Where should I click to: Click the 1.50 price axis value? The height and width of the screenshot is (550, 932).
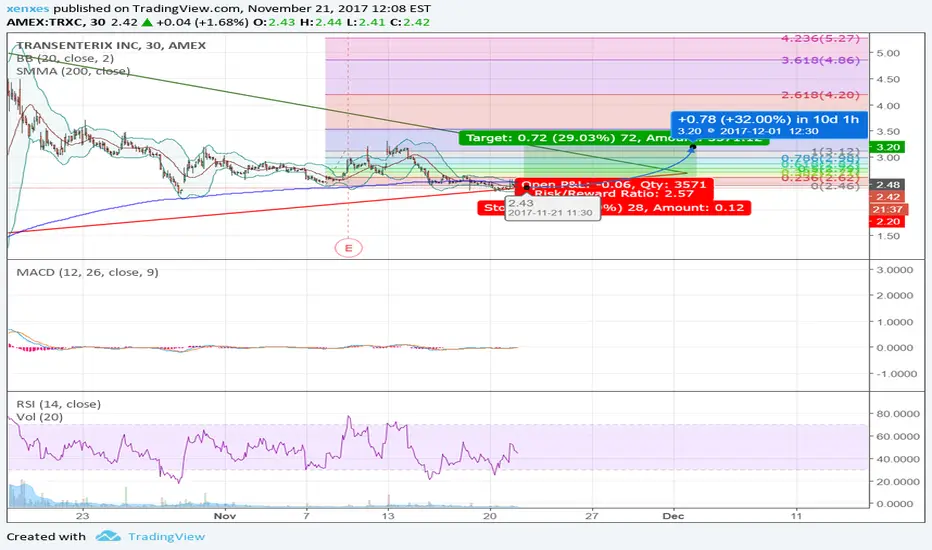click(x=888, y=236)
